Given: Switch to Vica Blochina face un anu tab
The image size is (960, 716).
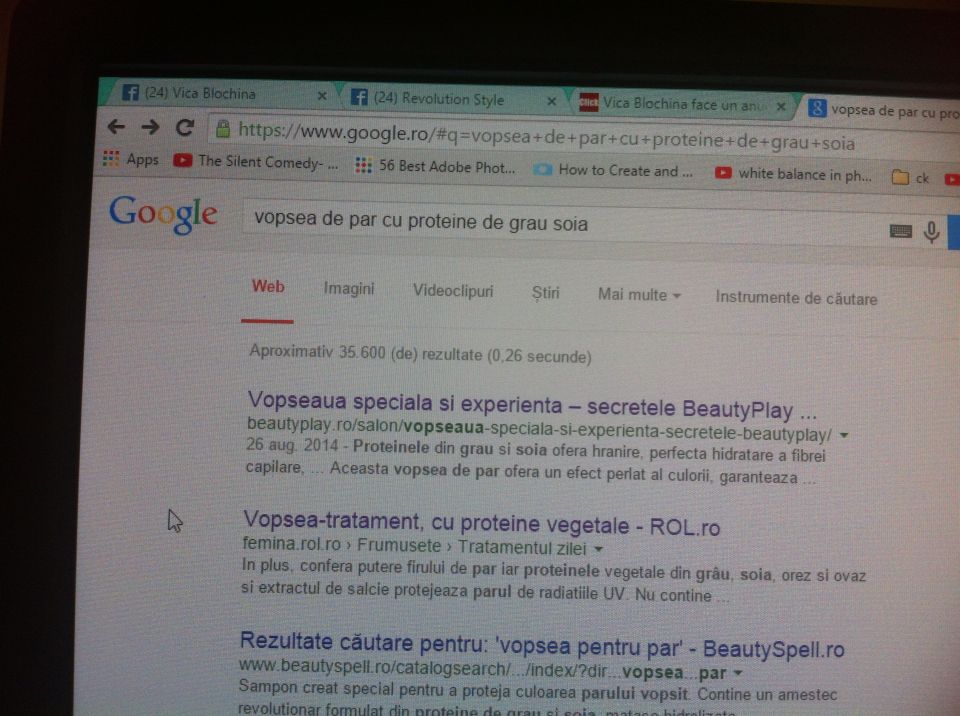Looking at the screenshot, I should click(x=683, y=104).
